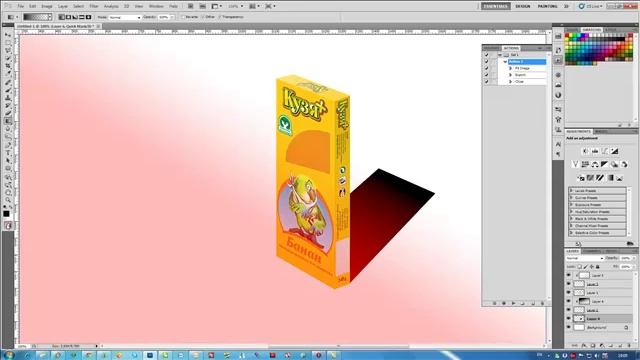Open the gradient Mode dropdown
This screenshot has height=360, width=640.
click(x=124, y=18)
